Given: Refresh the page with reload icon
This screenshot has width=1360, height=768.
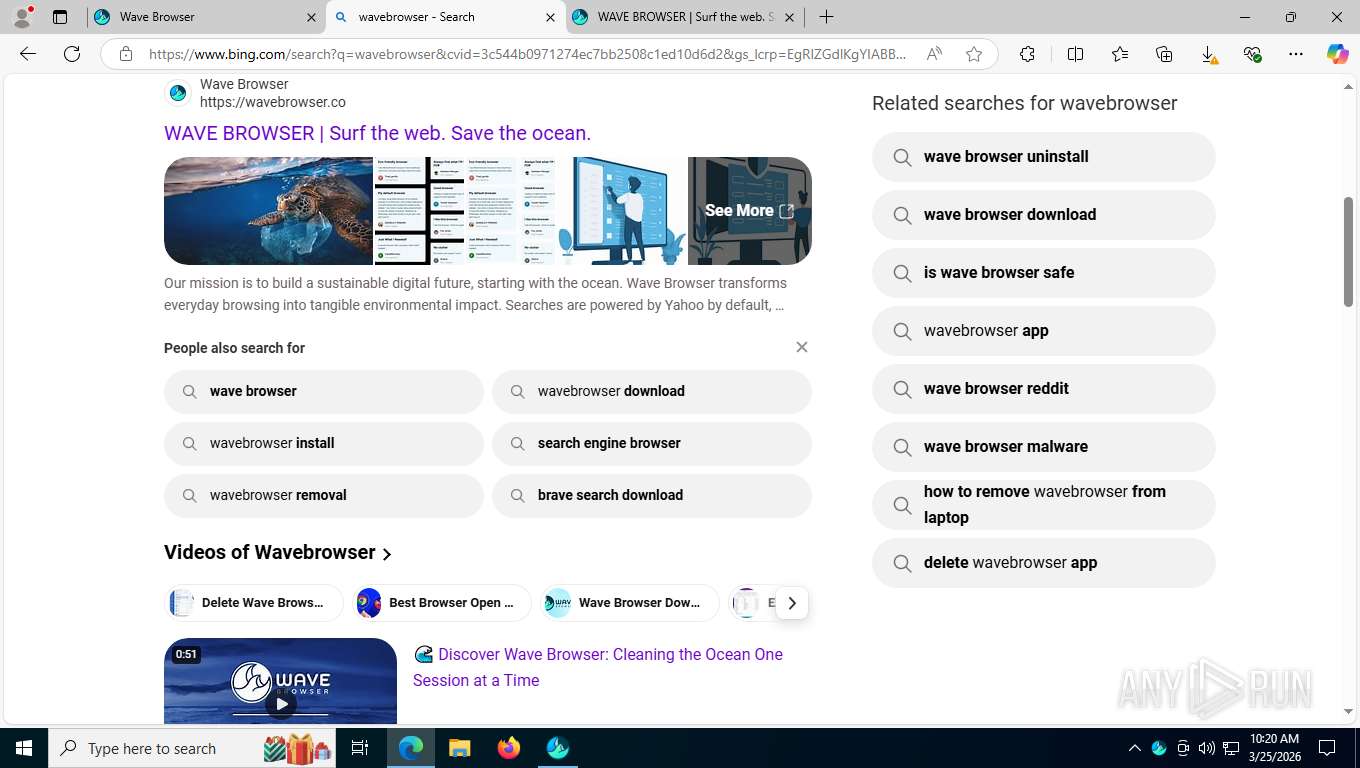Looking at the screenshot, I should tap(72, 54).
